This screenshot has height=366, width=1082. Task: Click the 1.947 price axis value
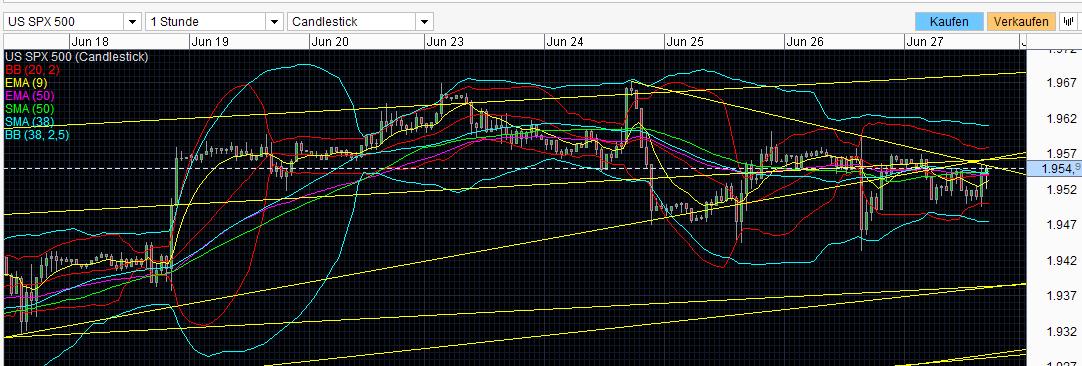[x=1061, y=224]
